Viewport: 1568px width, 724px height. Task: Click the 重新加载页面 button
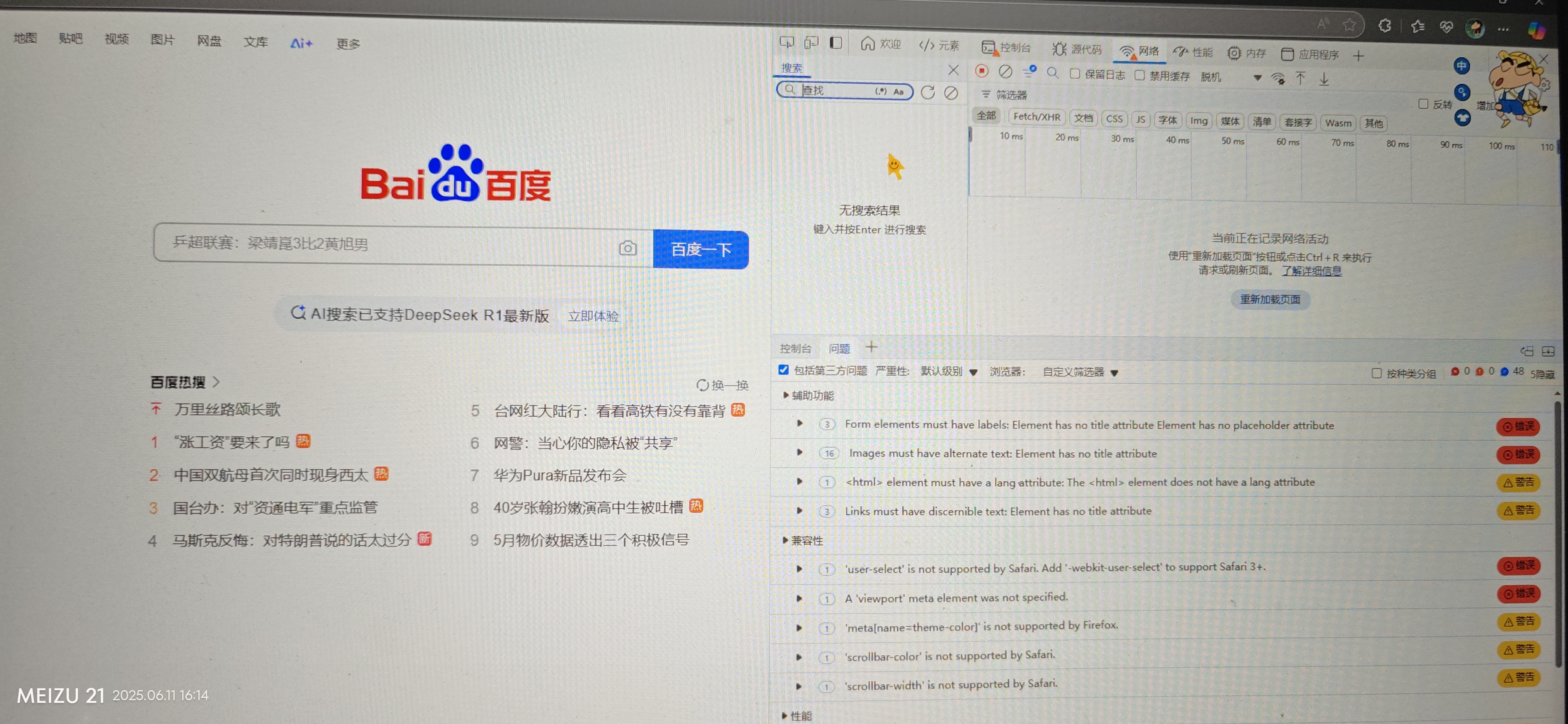pyautogui.click(x=1270, y=299)
